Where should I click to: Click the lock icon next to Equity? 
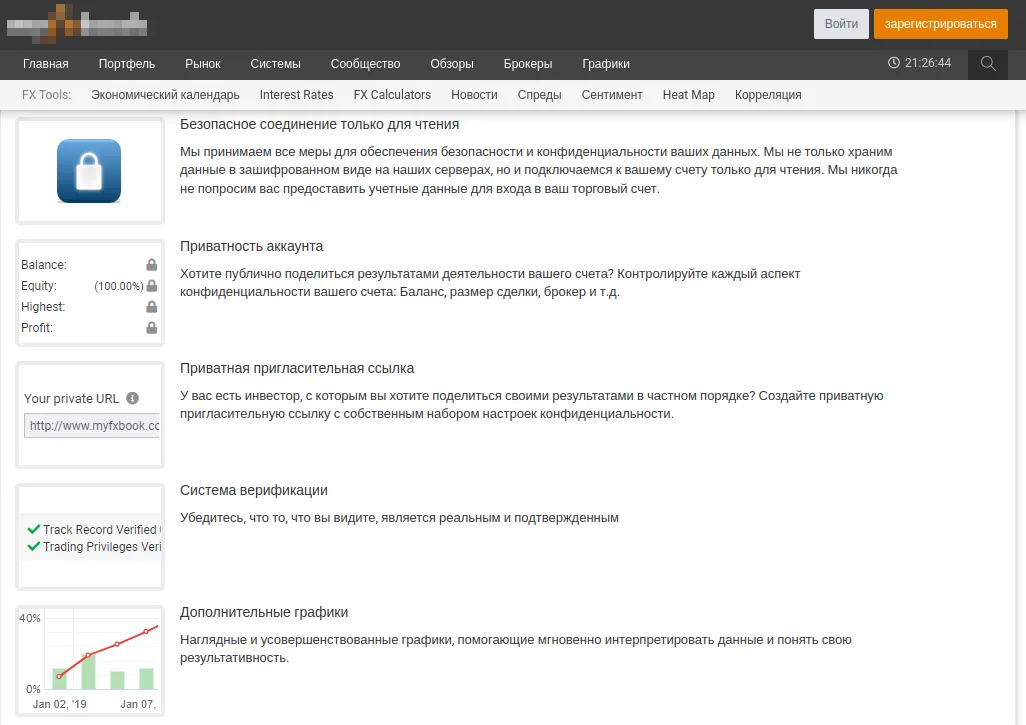tap(152, 285)
